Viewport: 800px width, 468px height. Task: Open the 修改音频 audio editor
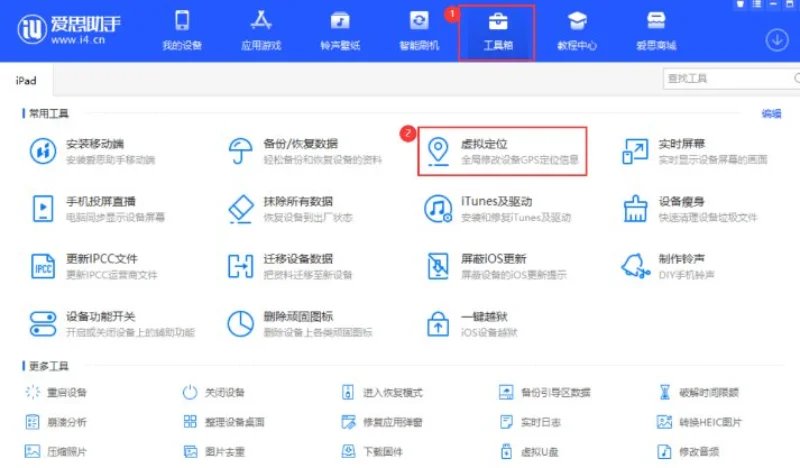(x=688, y=451)
